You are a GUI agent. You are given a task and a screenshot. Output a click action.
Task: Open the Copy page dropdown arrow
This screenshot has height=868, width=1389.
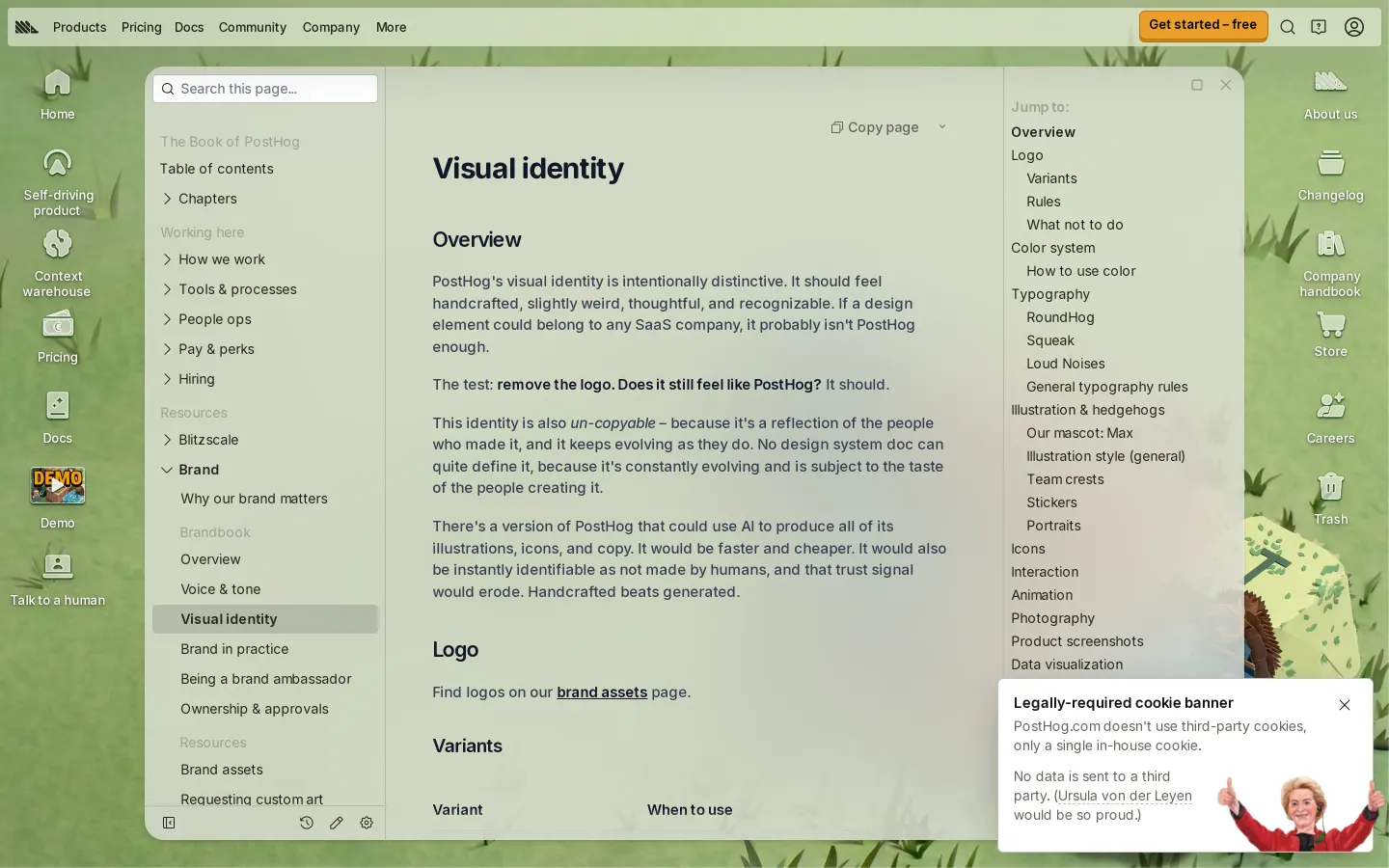pyautogui.click(x=942, y=127)
